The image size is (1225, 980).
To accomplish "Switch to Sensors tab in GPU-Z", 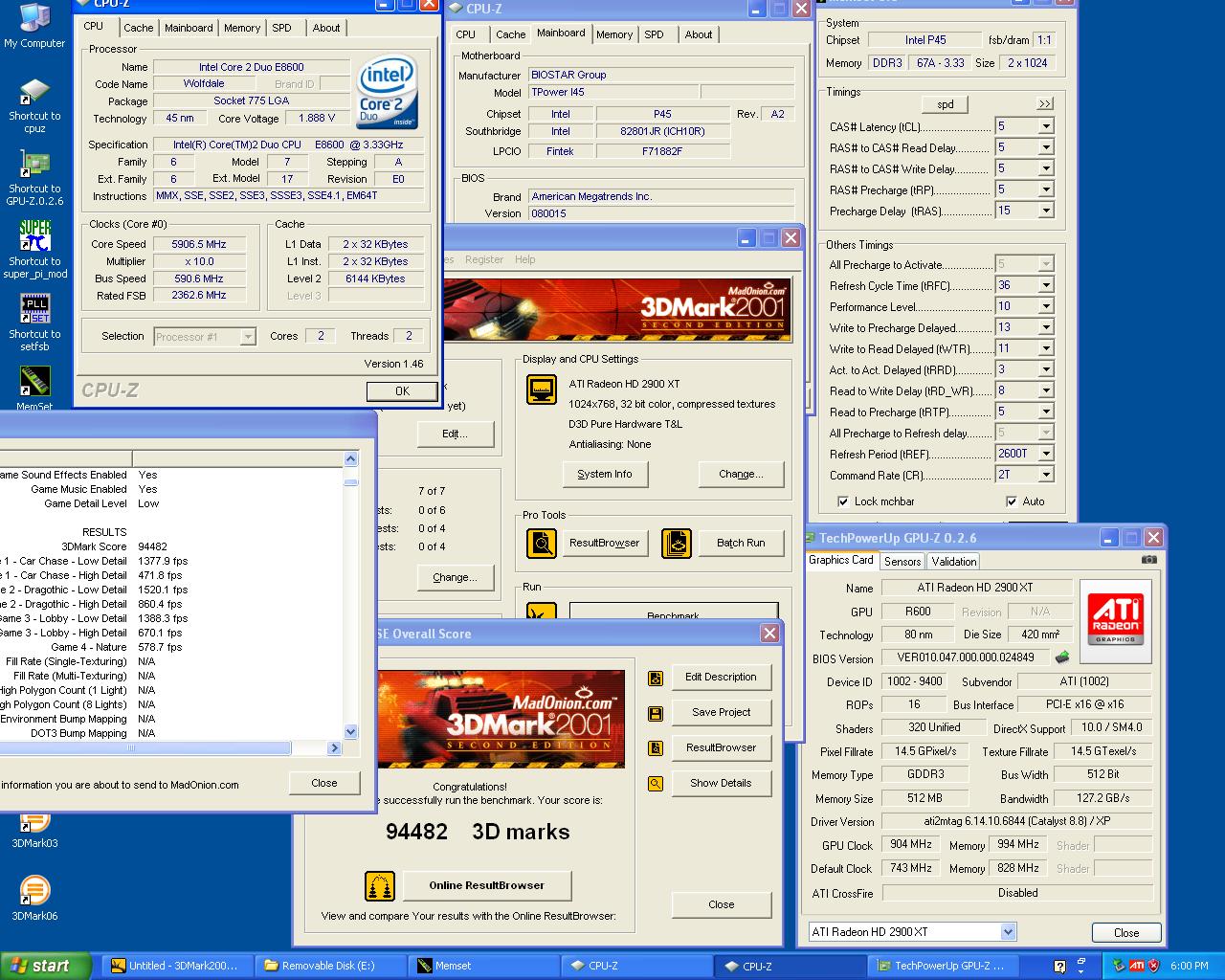I will pos(902,562).
